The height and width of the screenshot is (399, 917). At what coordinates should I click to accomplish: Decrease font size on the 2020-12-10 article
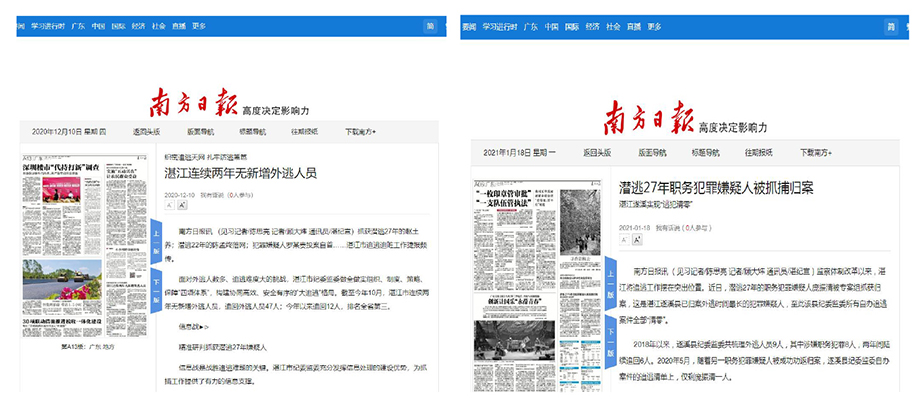(169, 205)
